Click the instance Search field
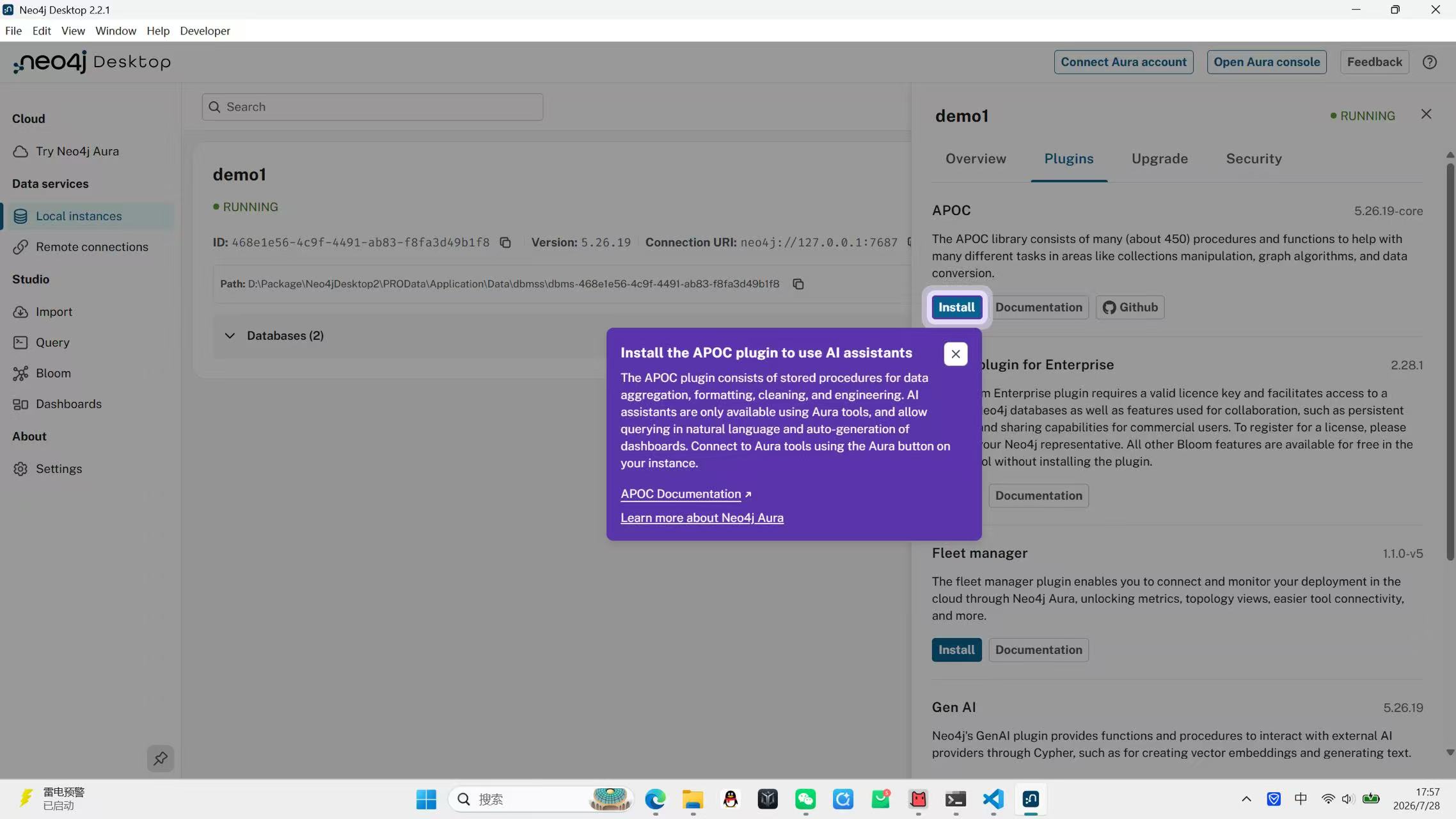1456x819 pixels. pyautogui.click(x=372, y=107)
